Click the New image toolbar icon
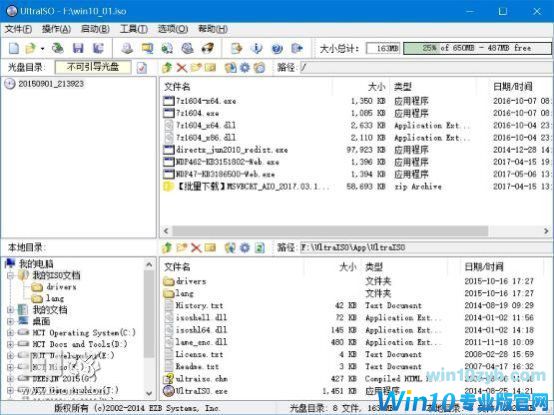554x415 pixels. click(x=14, y=48)
